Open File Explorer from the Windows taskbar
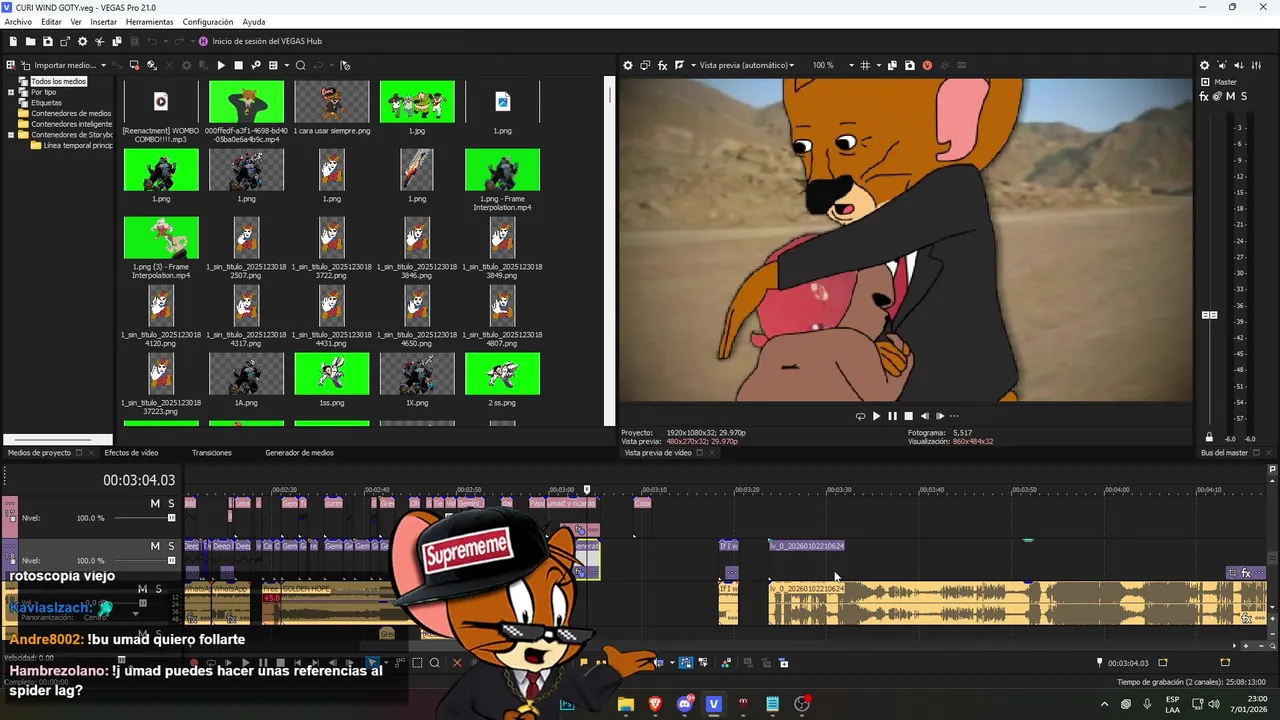 point(626,704)
